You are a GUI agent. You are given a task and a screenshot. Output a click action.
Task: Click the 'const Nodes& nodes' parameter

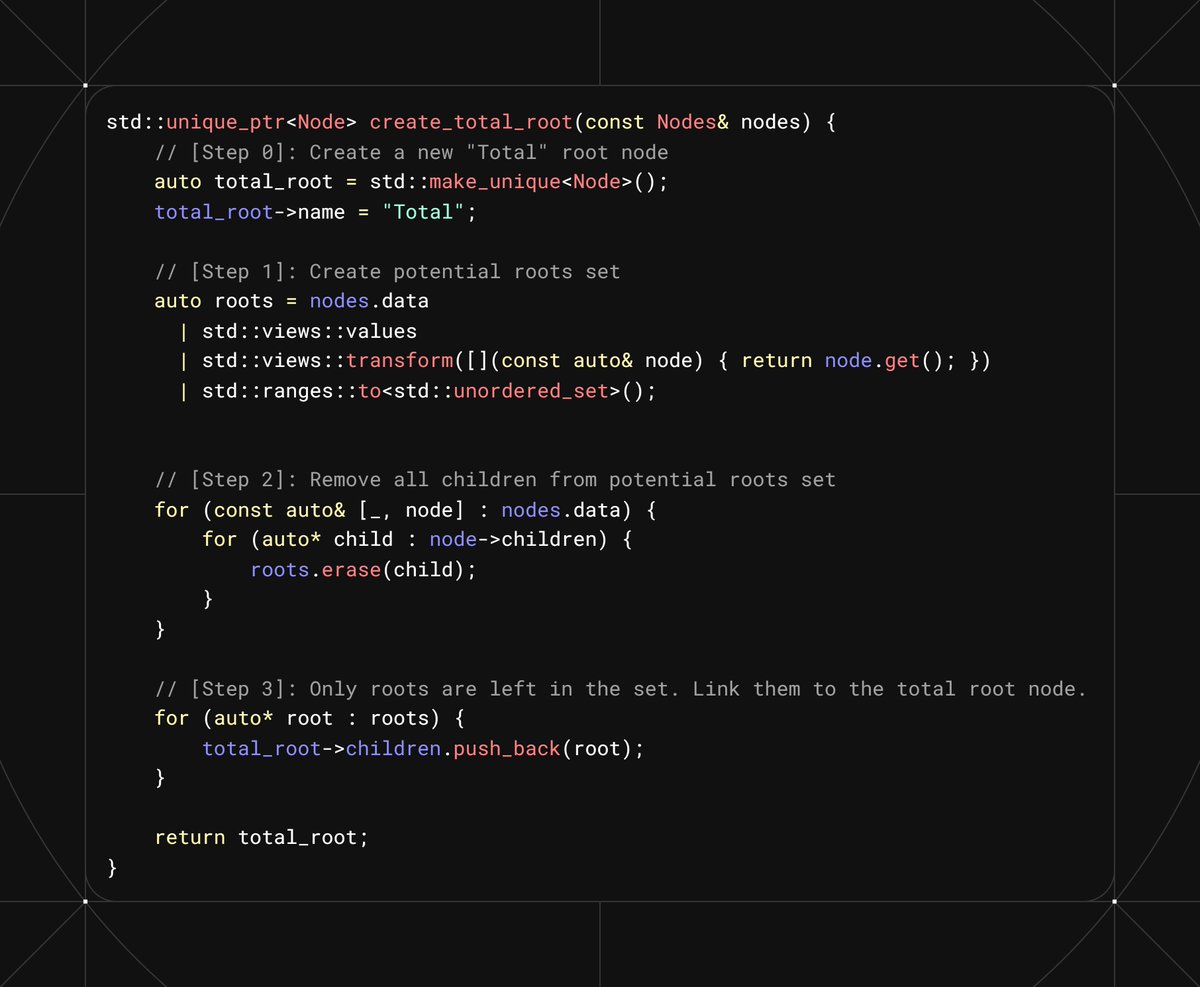pos(691,123)
